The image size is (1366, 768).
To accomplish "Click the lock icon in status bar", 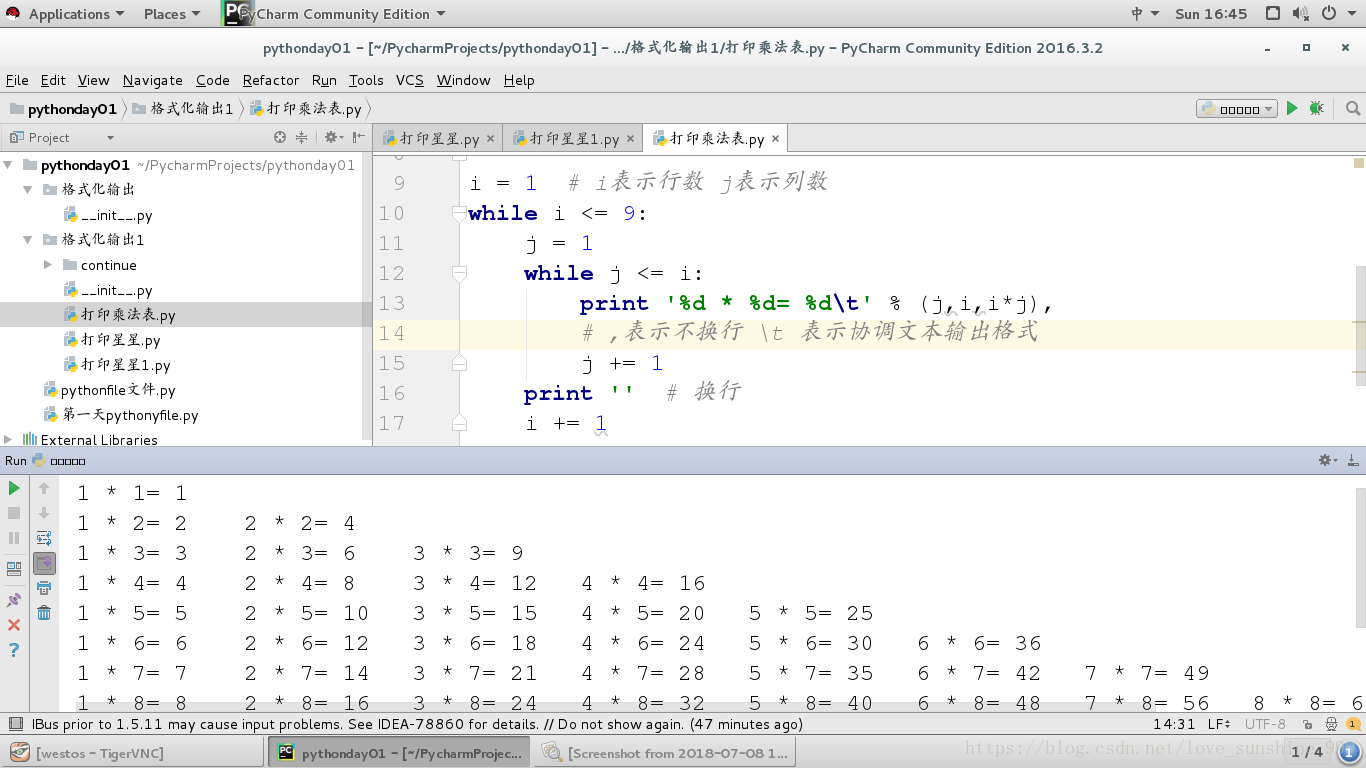I will (x=1309, y=724).
